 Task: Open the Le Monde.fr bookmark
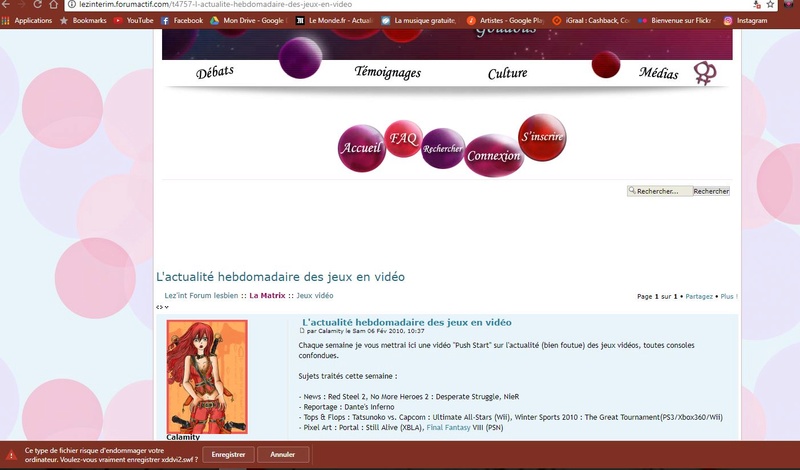tap(335, 20)
